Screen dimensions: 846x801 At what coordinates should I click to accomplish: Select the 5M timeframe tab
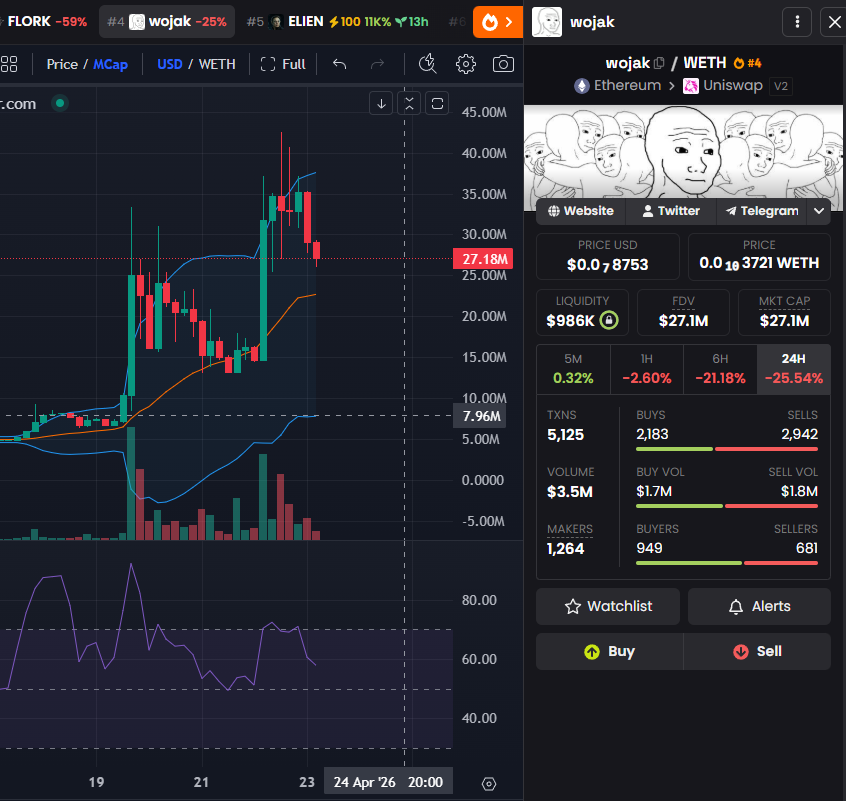573,369
